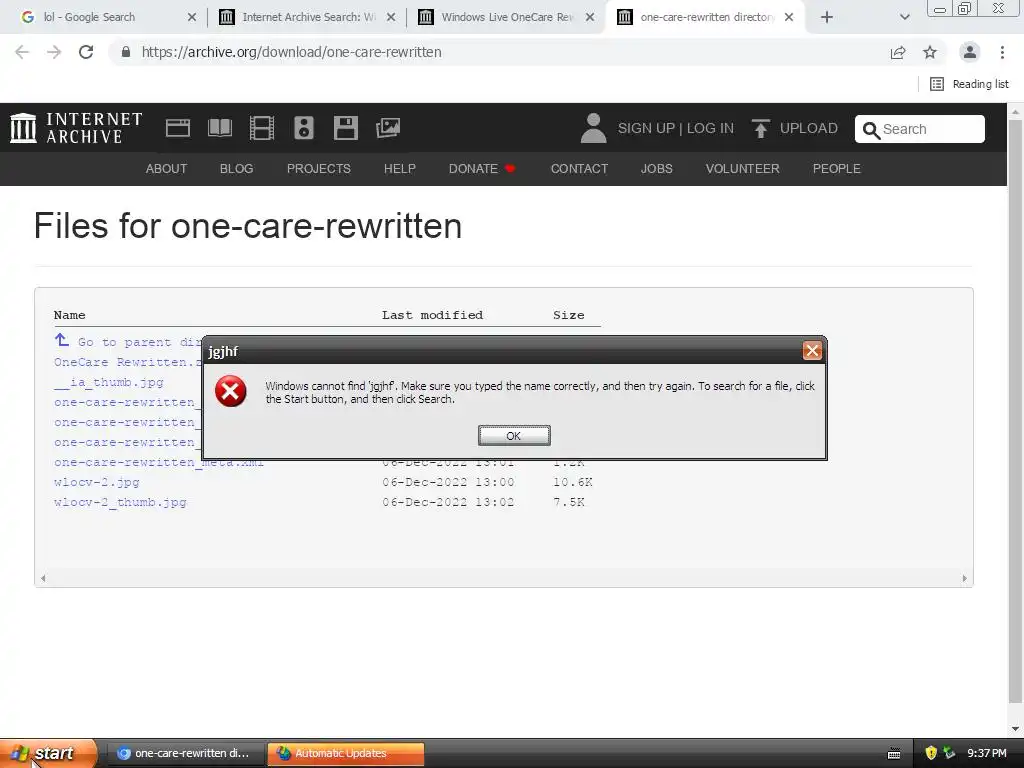Screen dimensions: 1024x768
Task: Bookmark this page with the star icon
Action: pos(930,52)
